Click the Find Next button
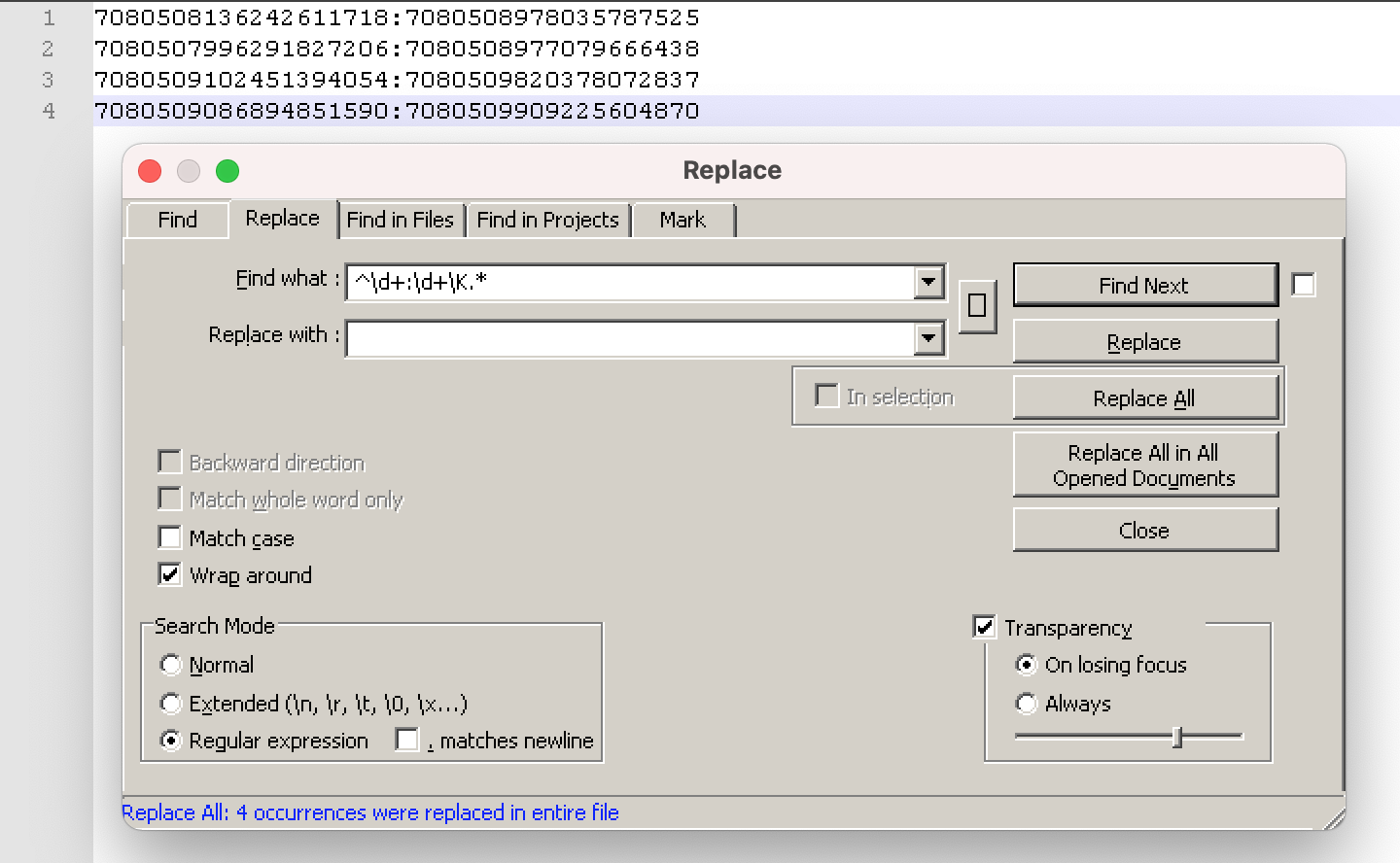 pyautogui.click(x=1145, y=285)
